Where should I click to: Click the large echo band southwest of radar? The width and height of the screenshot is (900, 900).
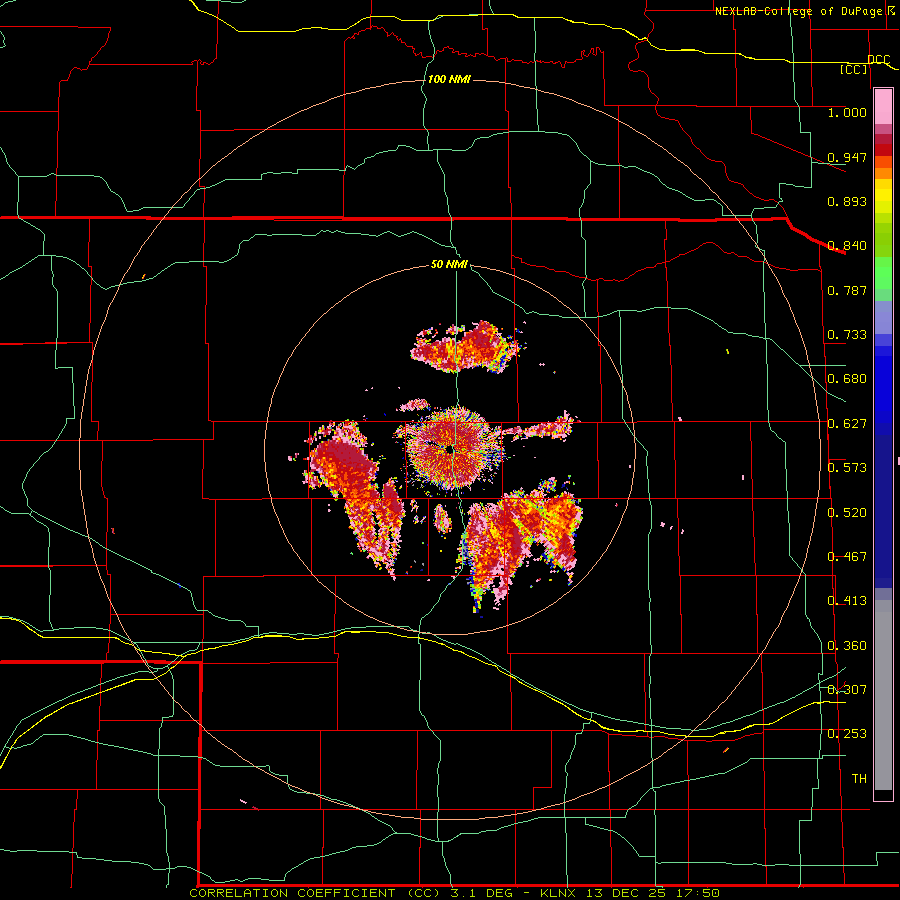[356, 494]
